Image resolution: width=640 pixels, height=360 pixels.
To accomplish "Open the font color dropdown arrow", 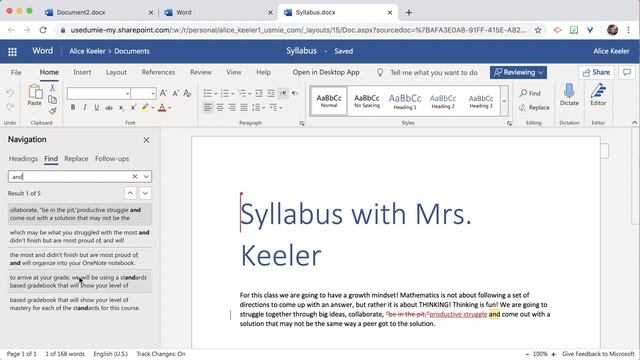I will pyautogui.click(x=170, y=108).
